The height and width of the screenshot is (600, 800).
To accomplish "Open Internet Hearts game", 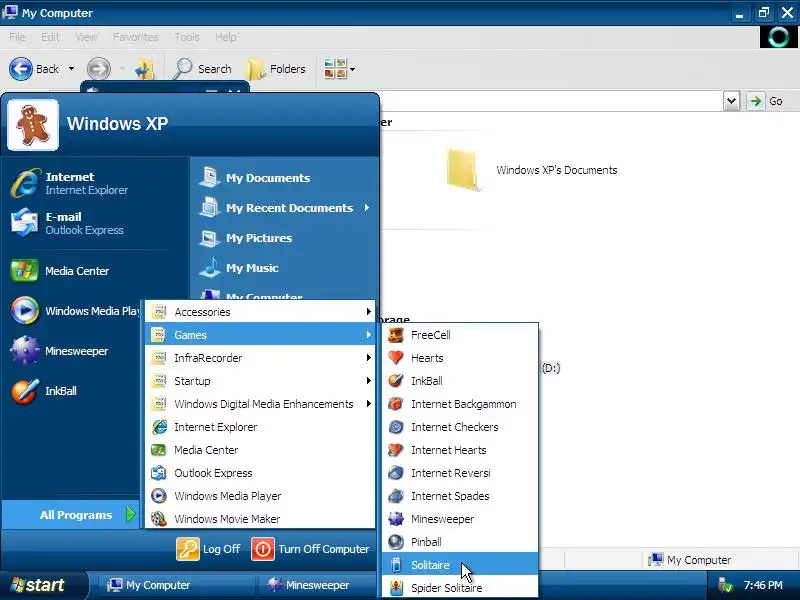I will (x=460, y=450).
